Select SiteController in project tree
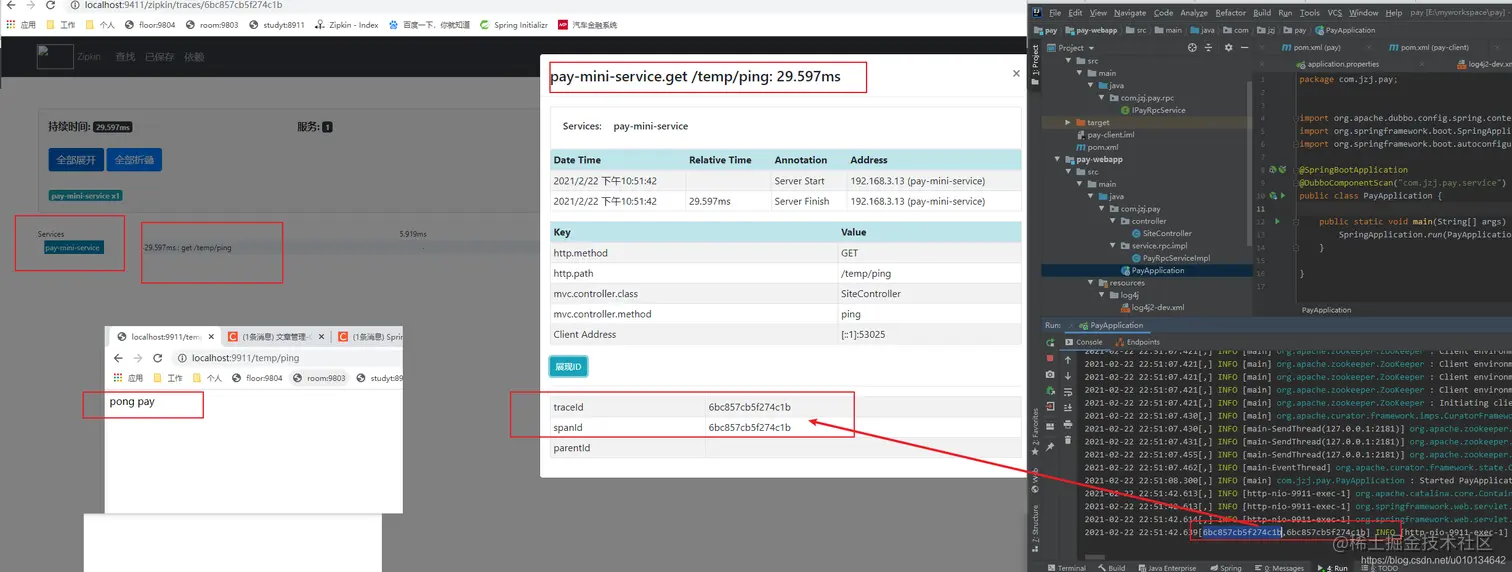The image size is (1512, 572). [1161, 233]
